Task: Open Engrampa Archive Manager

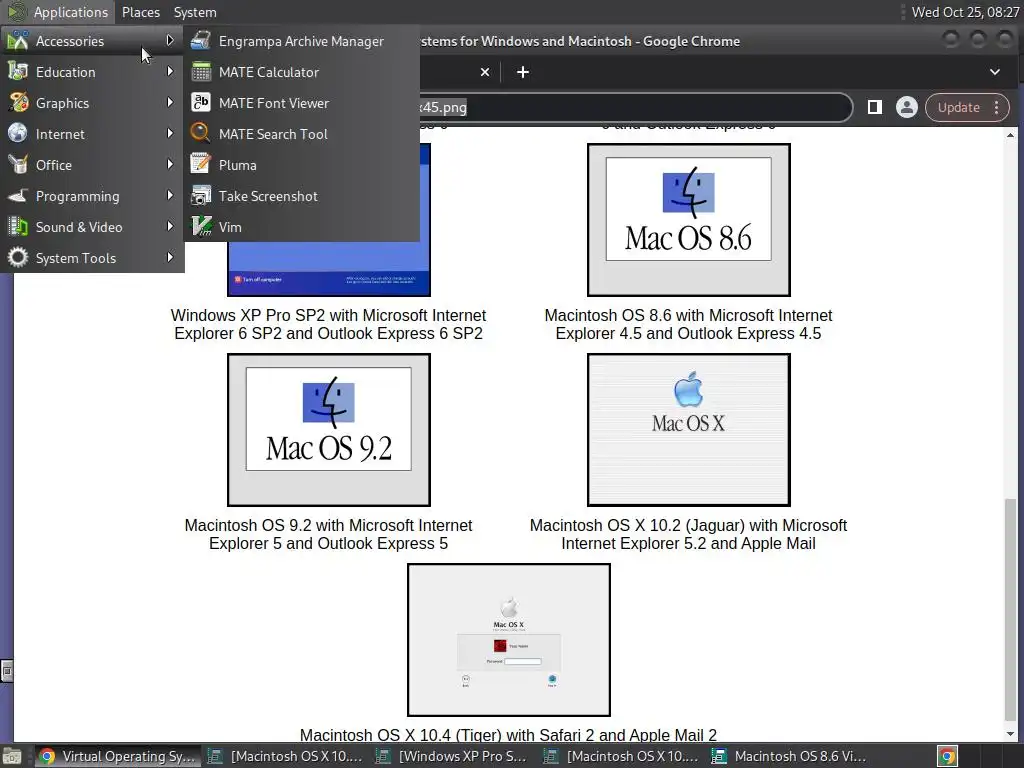Action: (301, 41)
